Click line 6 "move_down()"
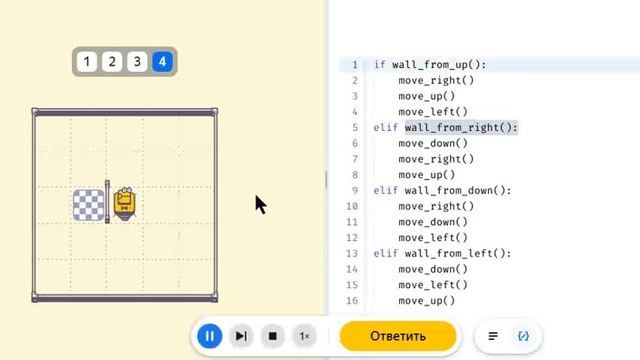This screenshot has height=360, width=640. [x=433, y=143]
